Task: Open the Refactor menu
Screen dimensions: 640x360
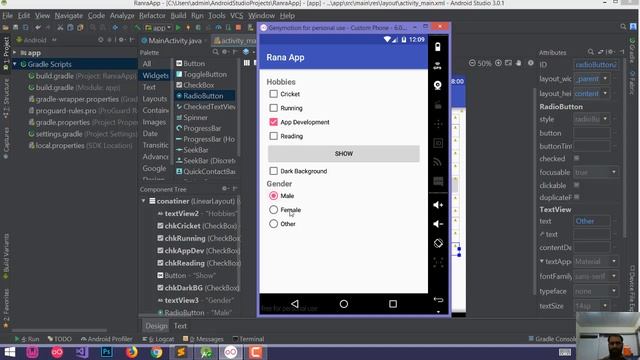Action: (152, 16)
